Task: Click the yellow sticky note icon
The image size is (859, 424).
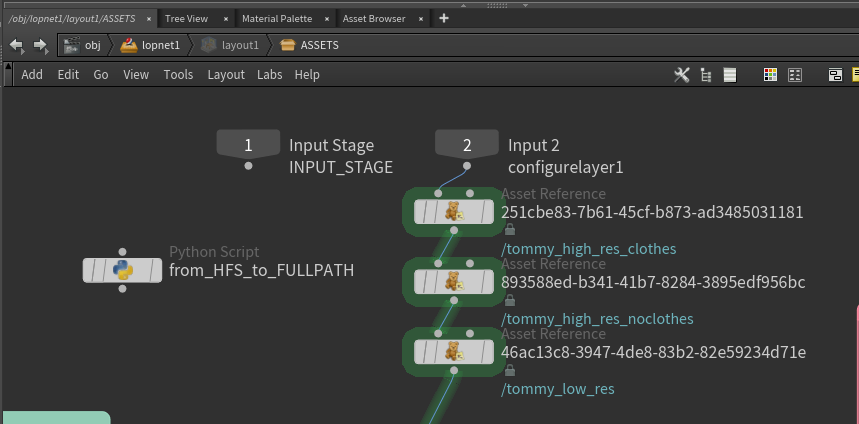Action: point(855,75)
